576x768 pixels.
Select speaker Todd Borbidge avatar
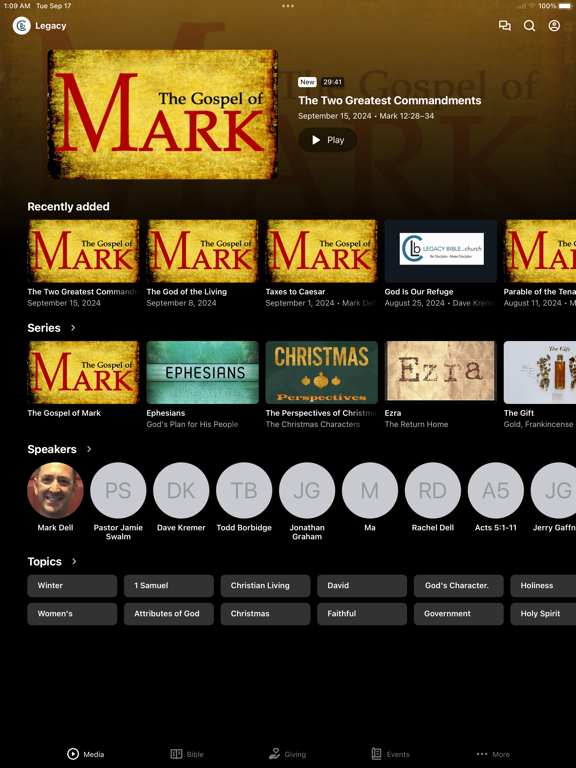click(x=244, y=490)
